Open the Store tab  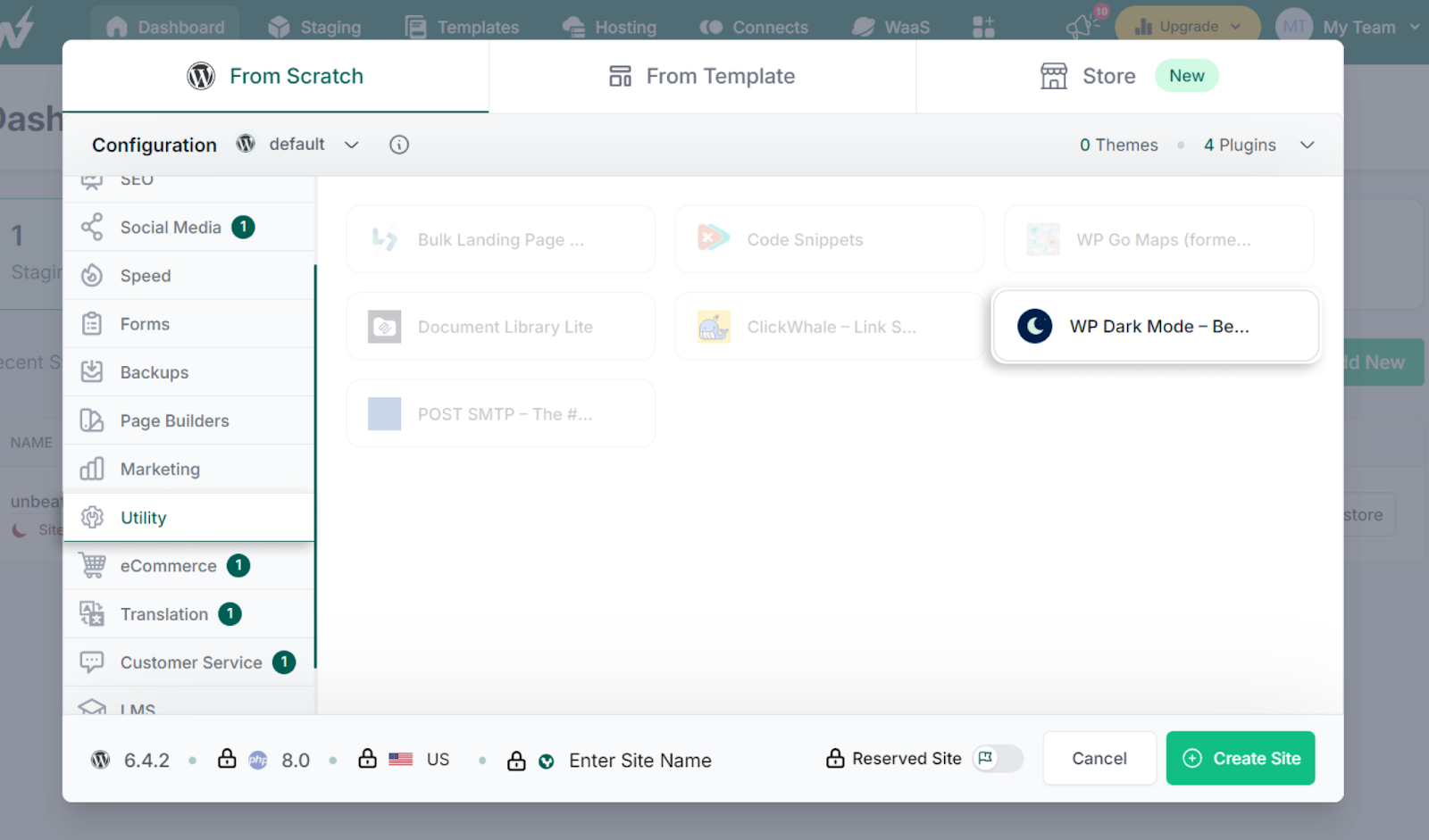[1129, 76]
